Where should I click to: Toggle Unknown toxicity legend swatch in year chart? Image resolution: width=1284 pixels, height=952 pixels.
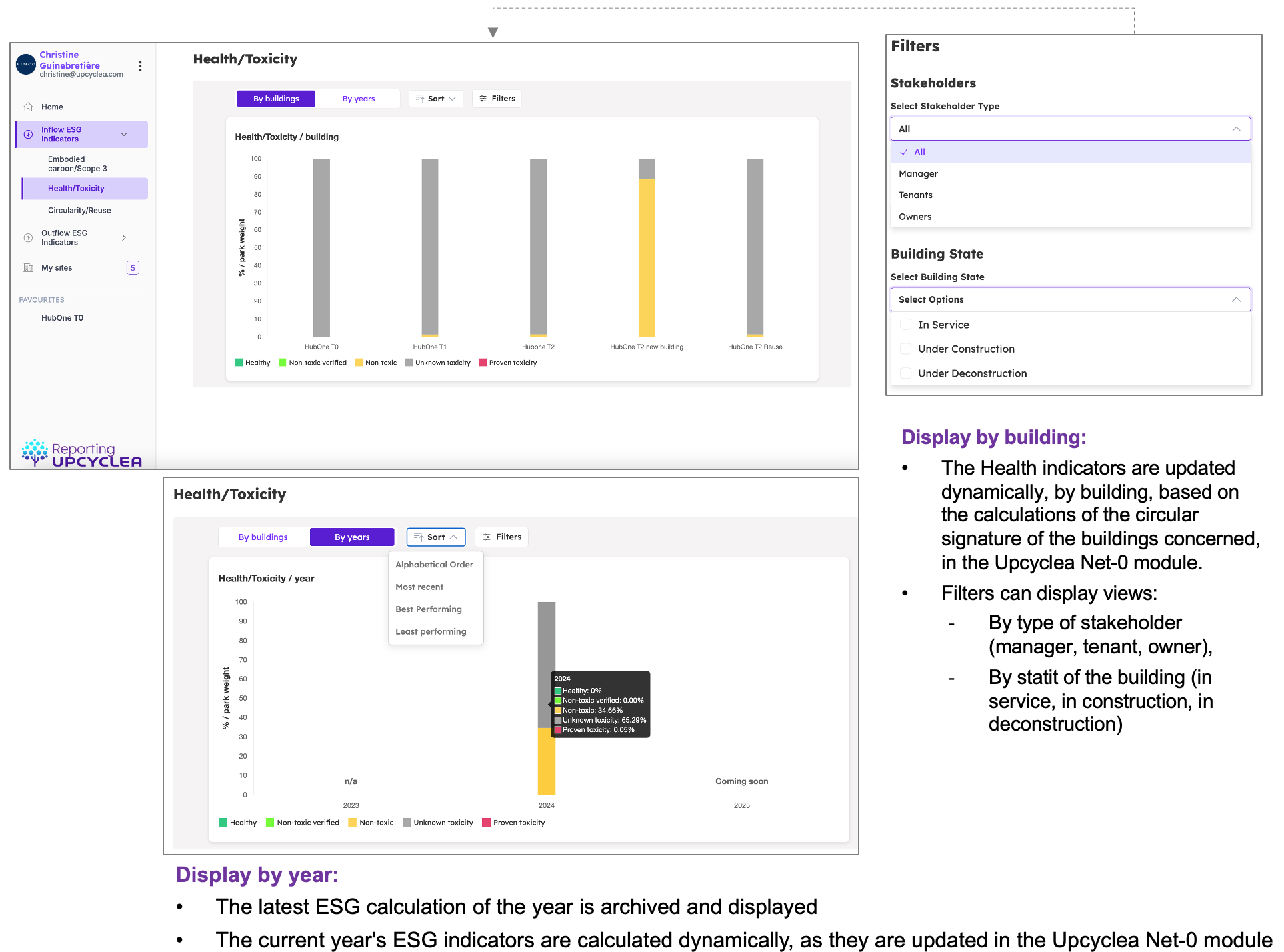pos(407,823)
